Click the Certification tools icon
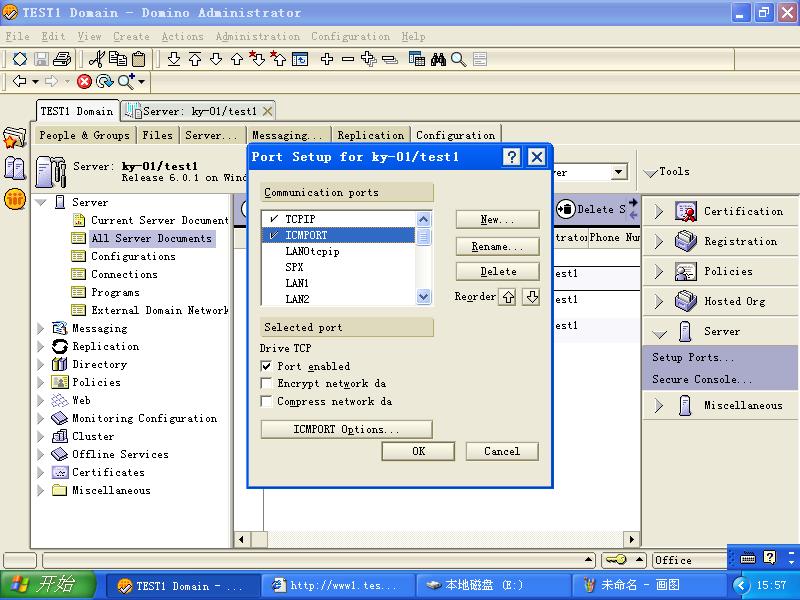 pyautogui.click(x=685, y=212)
